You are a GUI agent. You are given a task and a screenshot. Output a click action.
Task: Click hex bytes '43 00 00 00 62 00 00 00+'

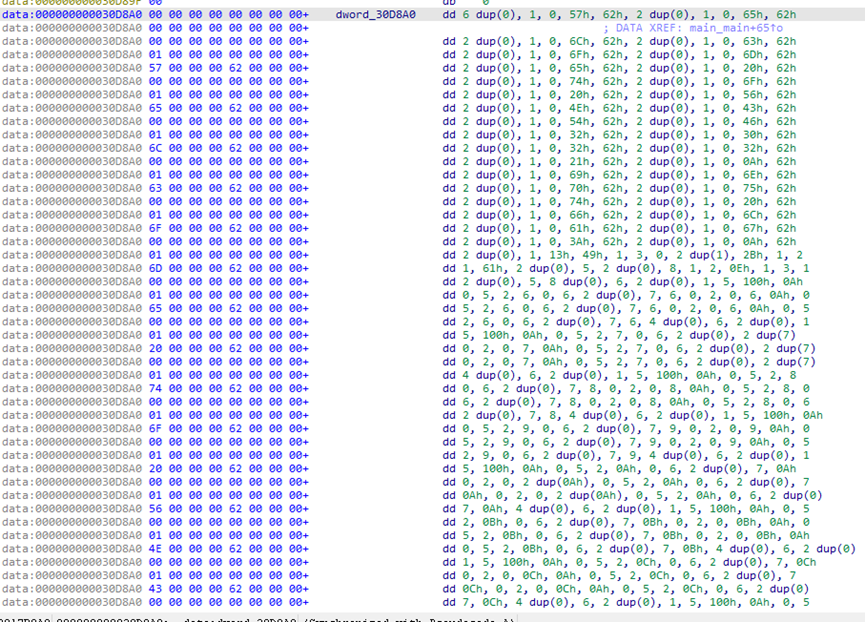(x=229, y=589)
